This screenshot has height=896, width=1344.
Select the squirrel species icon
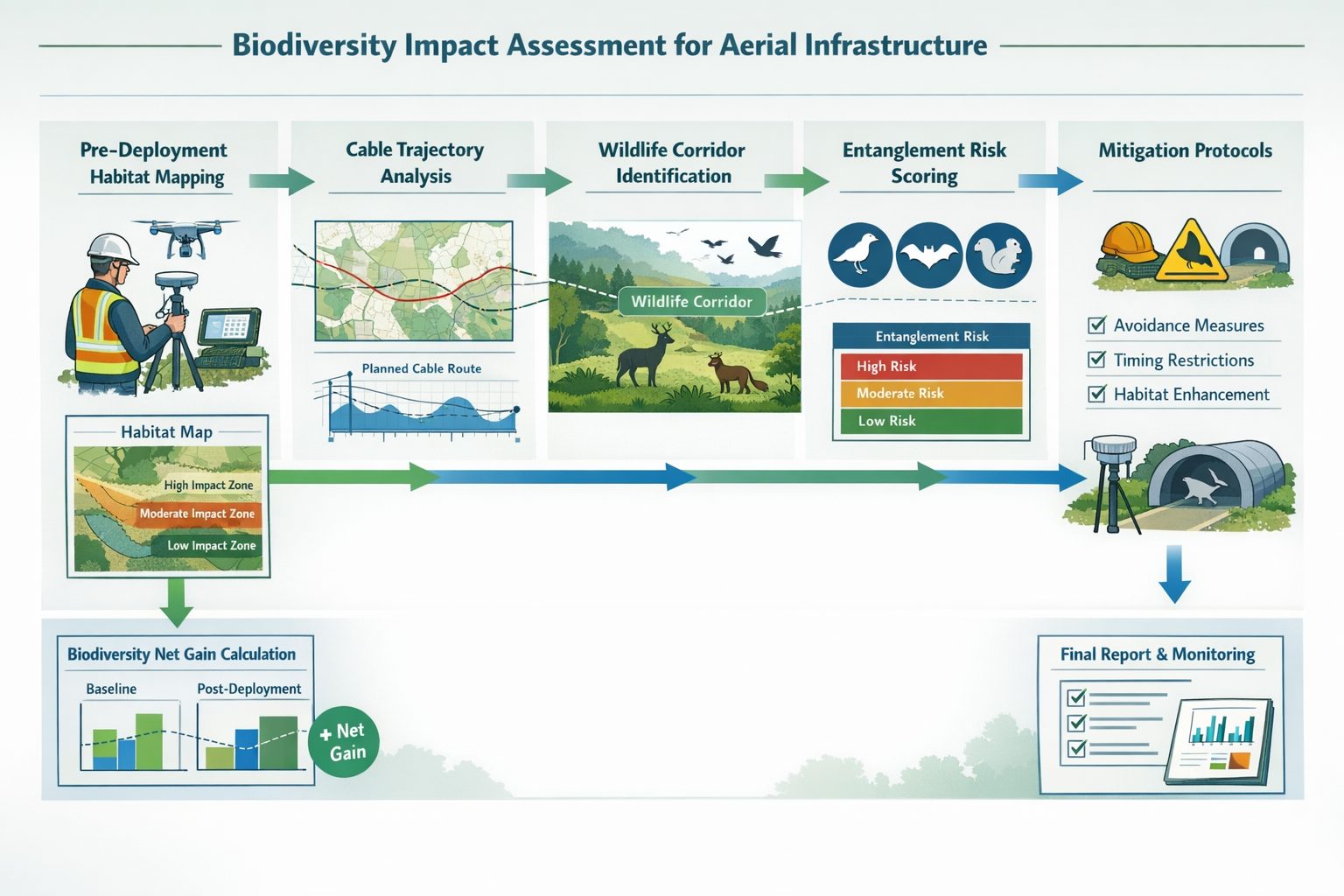tap(998, 255)
